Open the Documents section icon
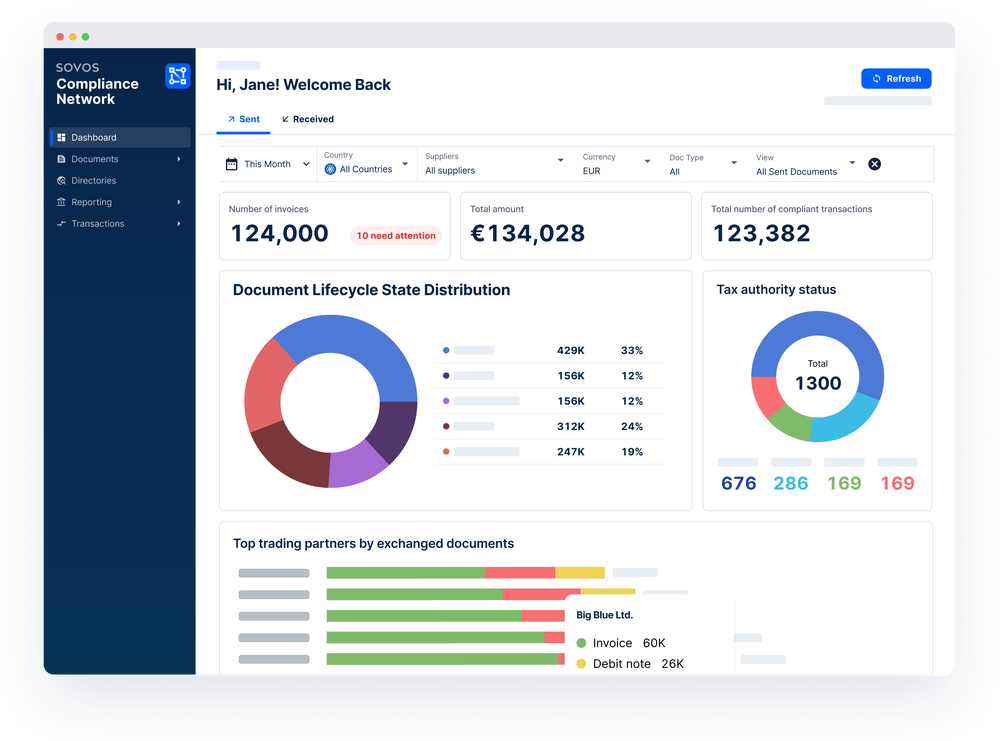 point(64,159)
